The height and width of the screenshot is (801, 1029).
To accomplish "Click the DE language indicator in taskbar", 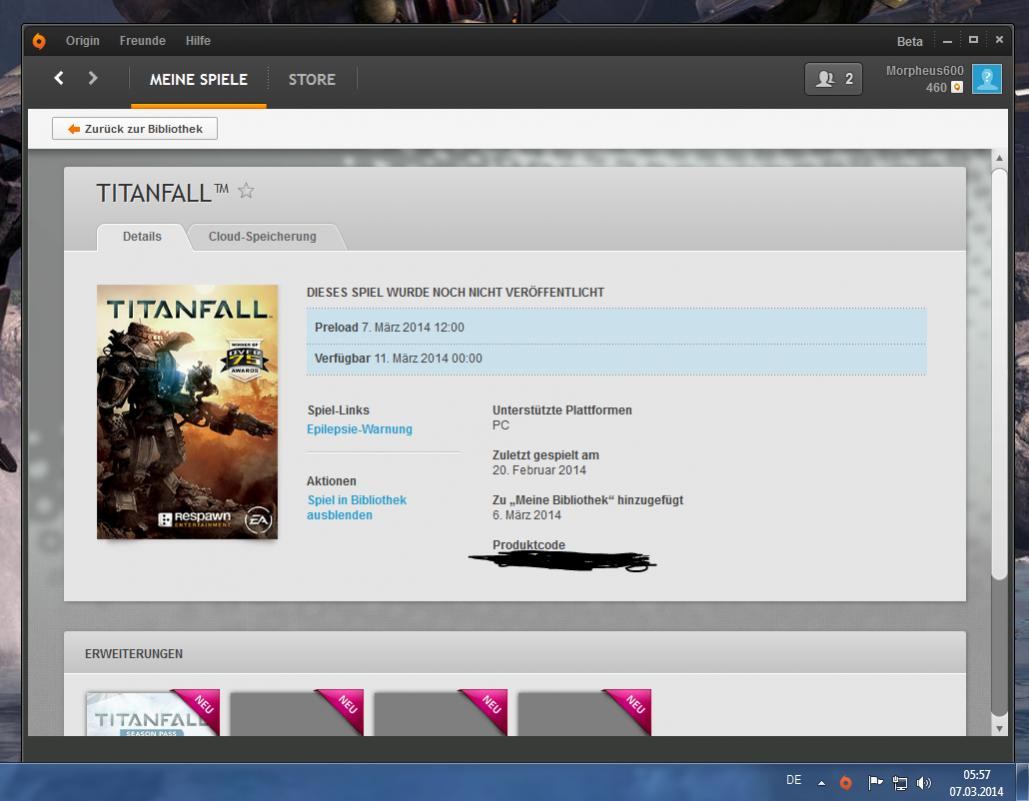I will [793, 780].
